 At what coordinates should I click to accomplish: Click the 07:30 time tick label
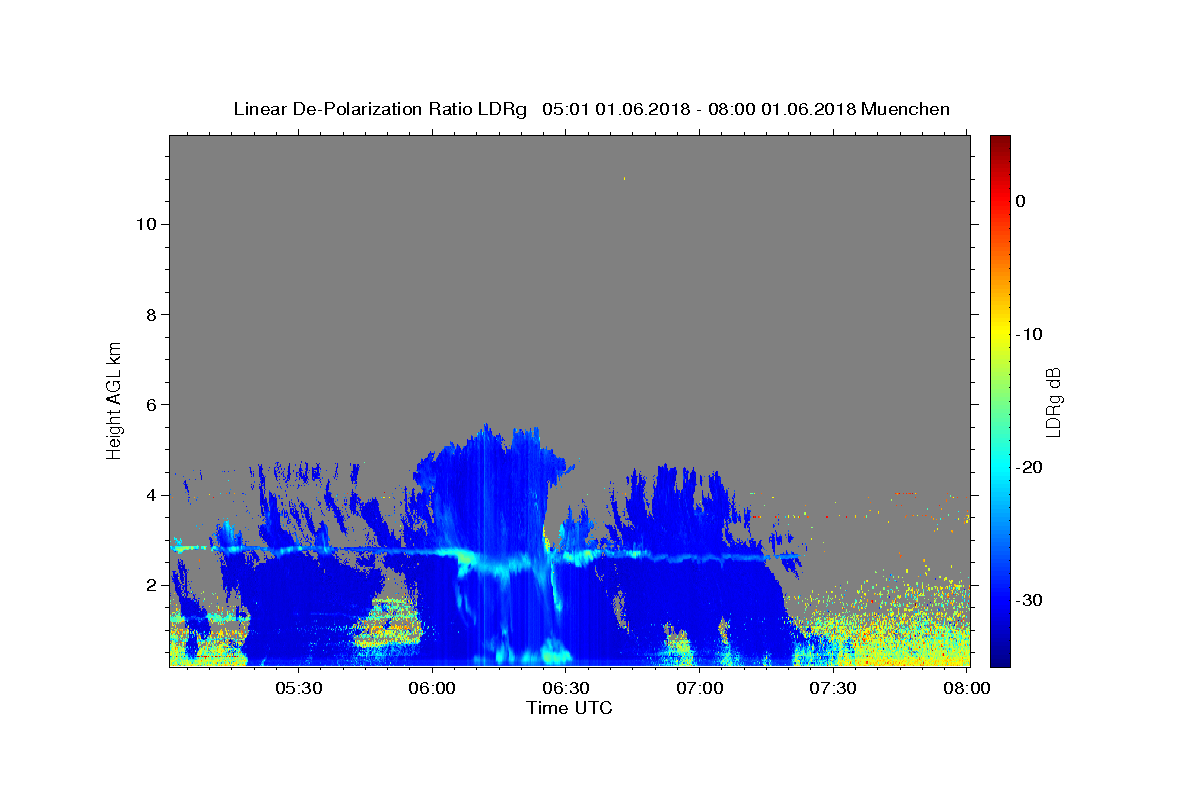point(833,688)
